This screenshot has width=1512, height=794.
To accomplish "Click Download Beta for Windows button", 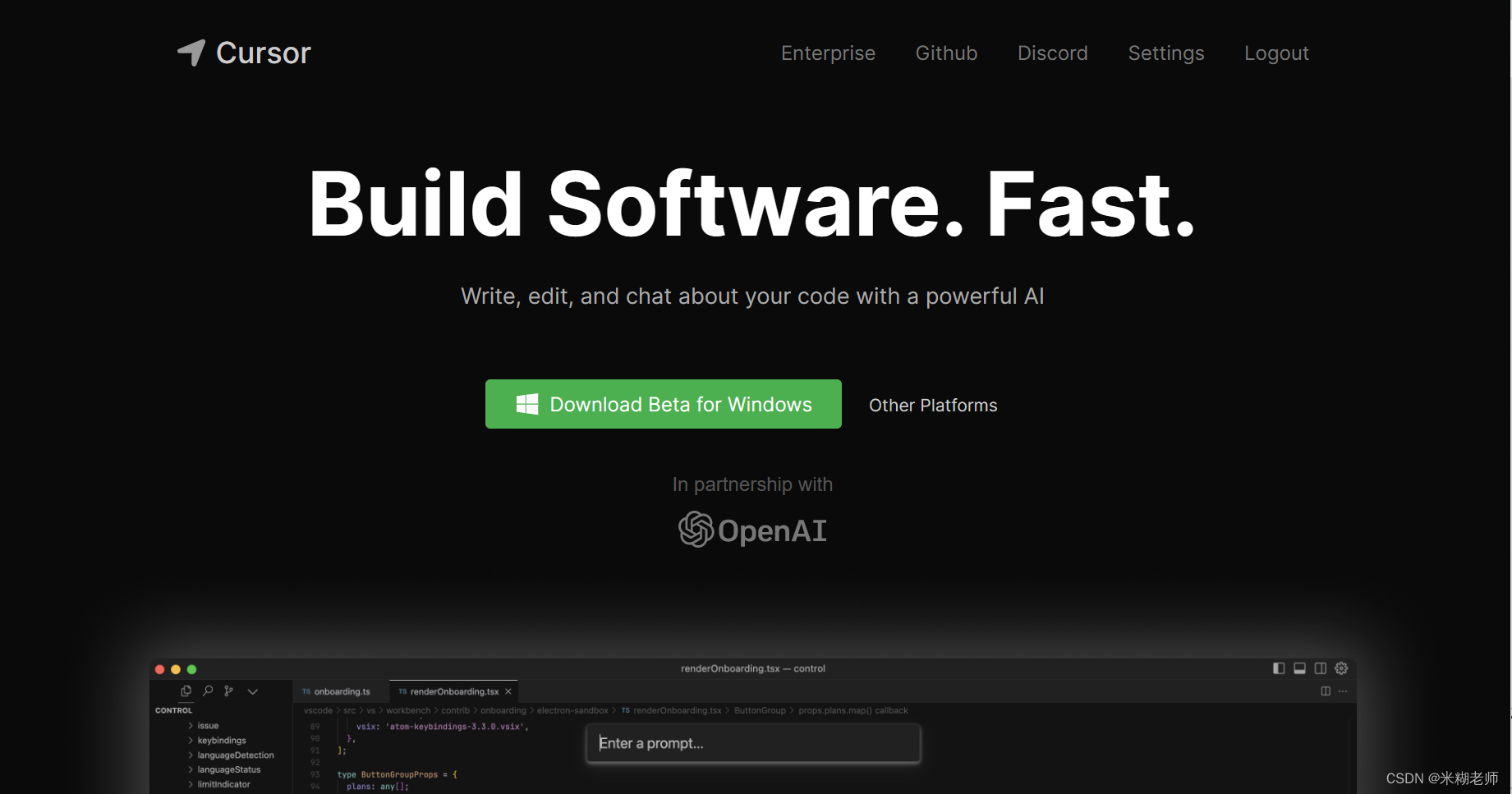I will click(664, 404).
